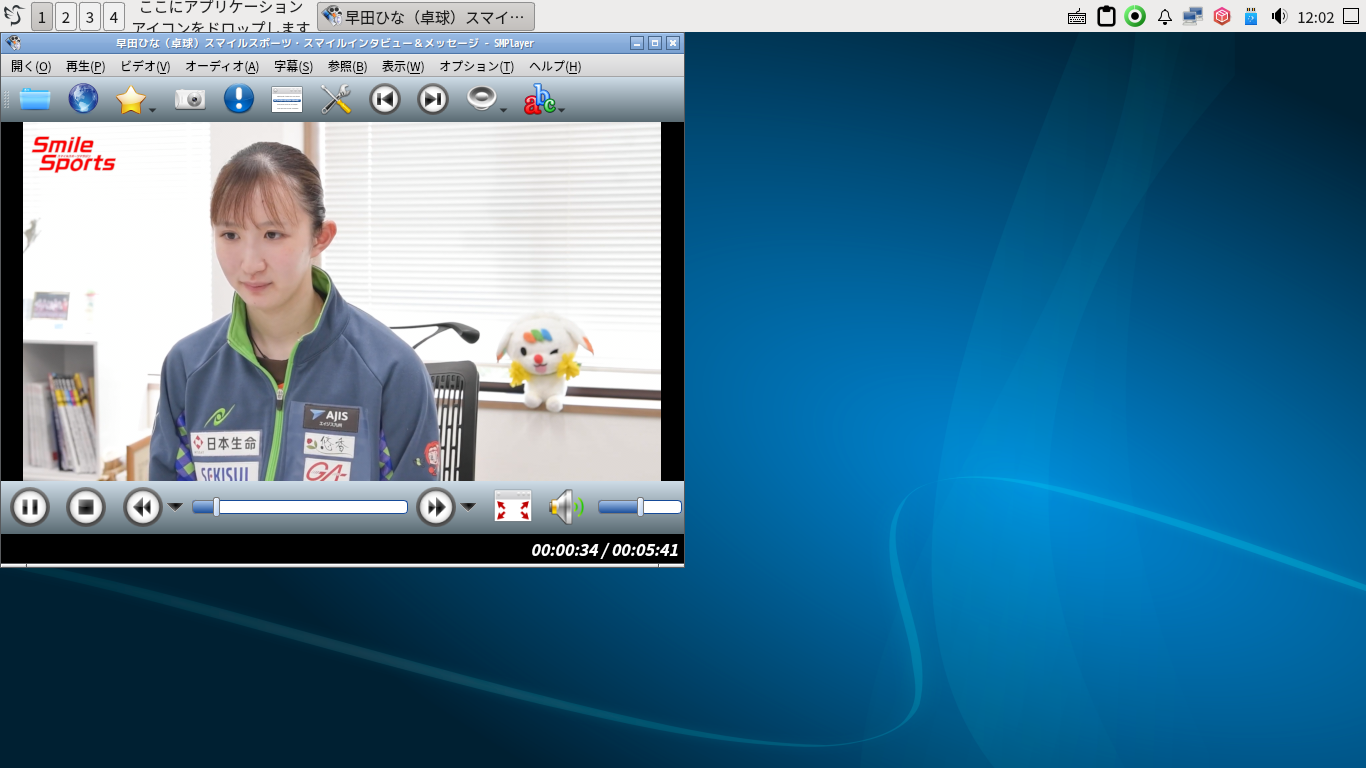Open the playlist window icon
1366x768 pixels.
point(287,99)
